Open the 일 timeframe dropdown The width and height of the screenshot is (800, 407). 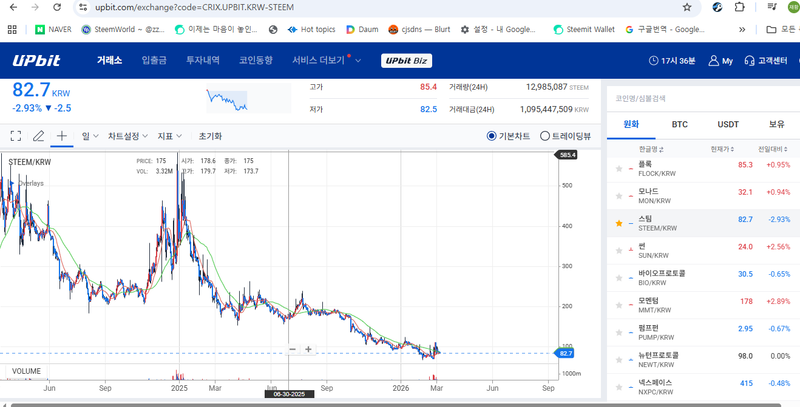pos(88,136)
